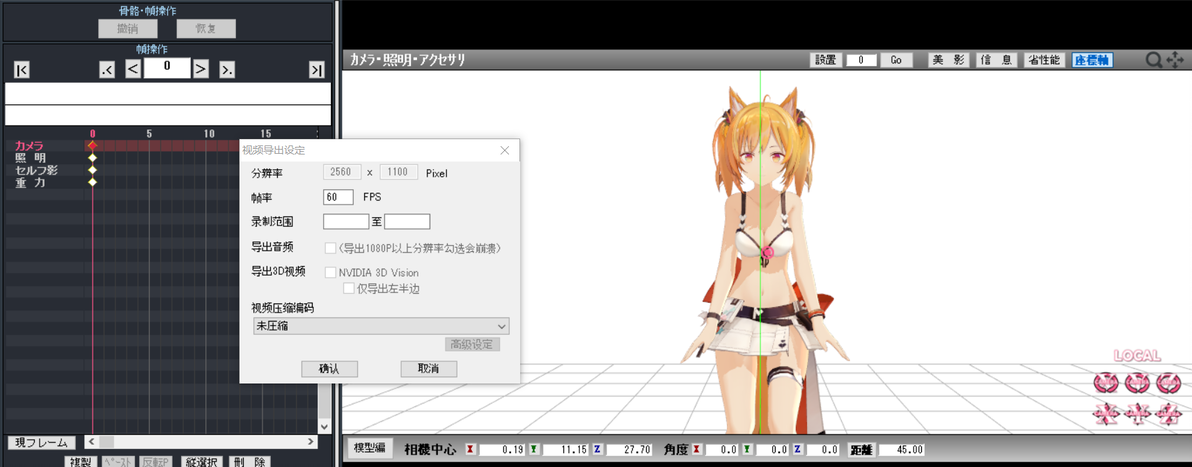This screenshot has width=1192, height=467.
Task: Go to next keyframe (>.)
Action: (x=227, y=70)
